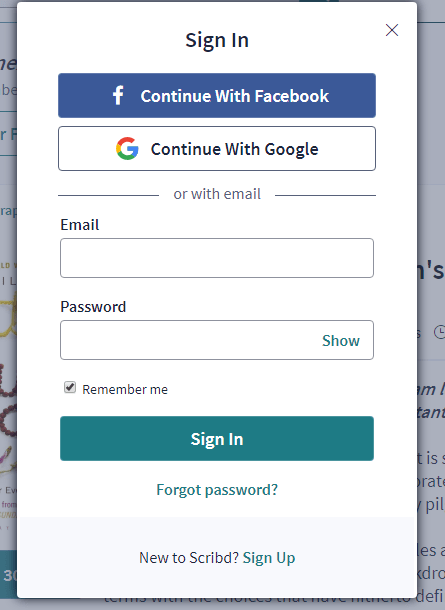Click the Facebook "f" logo icon

(x=118, y=95)
